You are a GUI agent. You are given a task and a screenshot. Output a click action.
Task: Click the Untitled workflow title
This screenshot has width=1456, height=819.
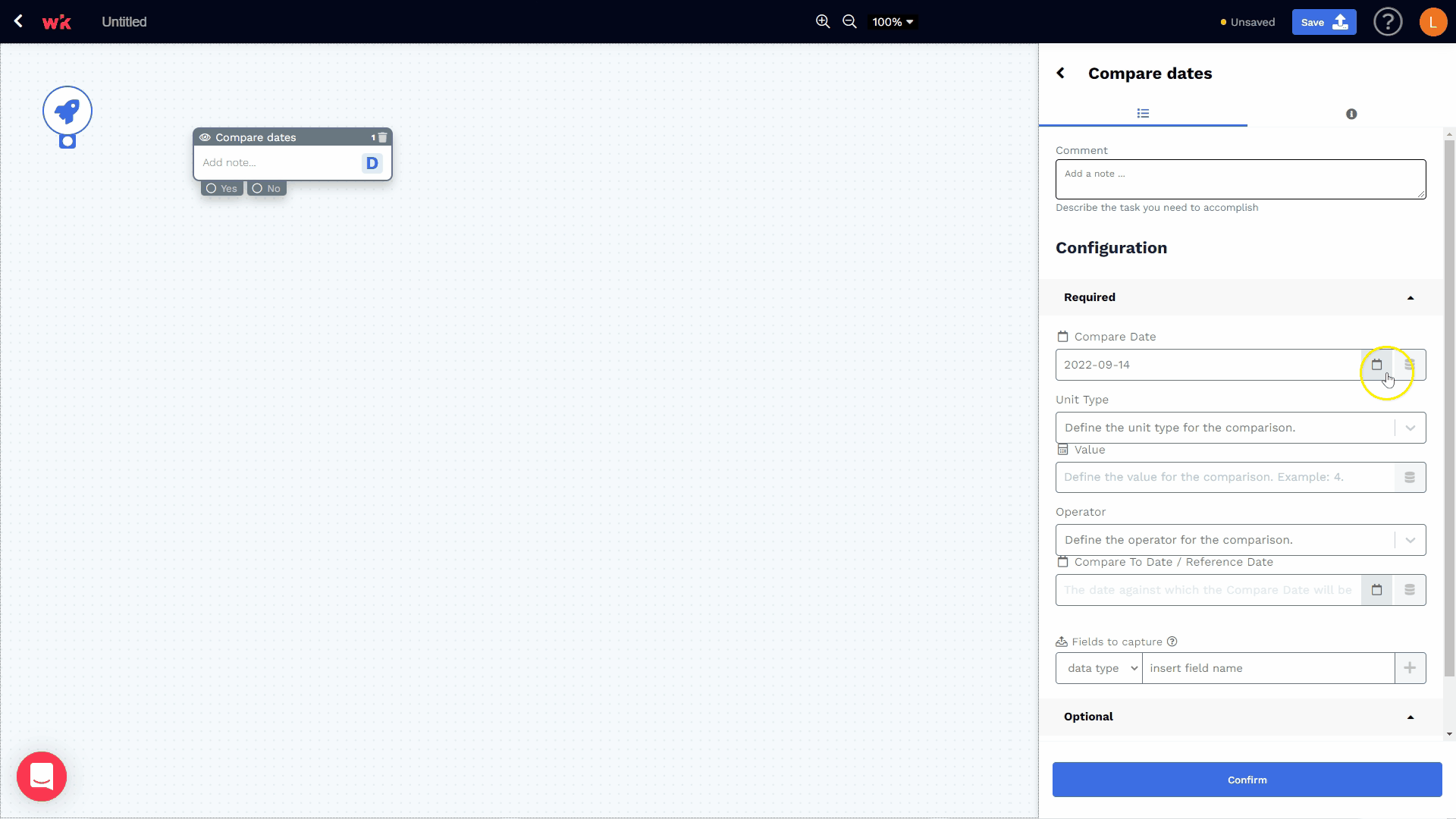[x=124, y=22]
